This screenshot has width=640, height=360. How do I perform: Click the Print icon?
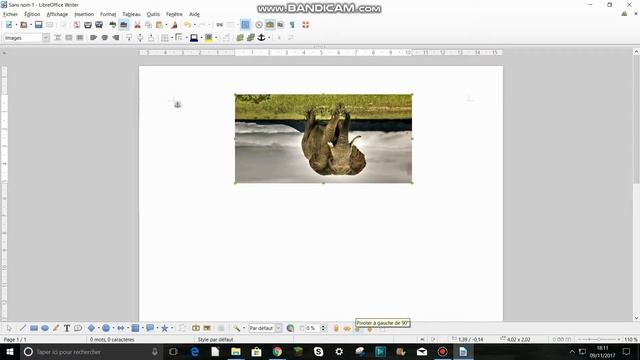click(x=87, y=25)
